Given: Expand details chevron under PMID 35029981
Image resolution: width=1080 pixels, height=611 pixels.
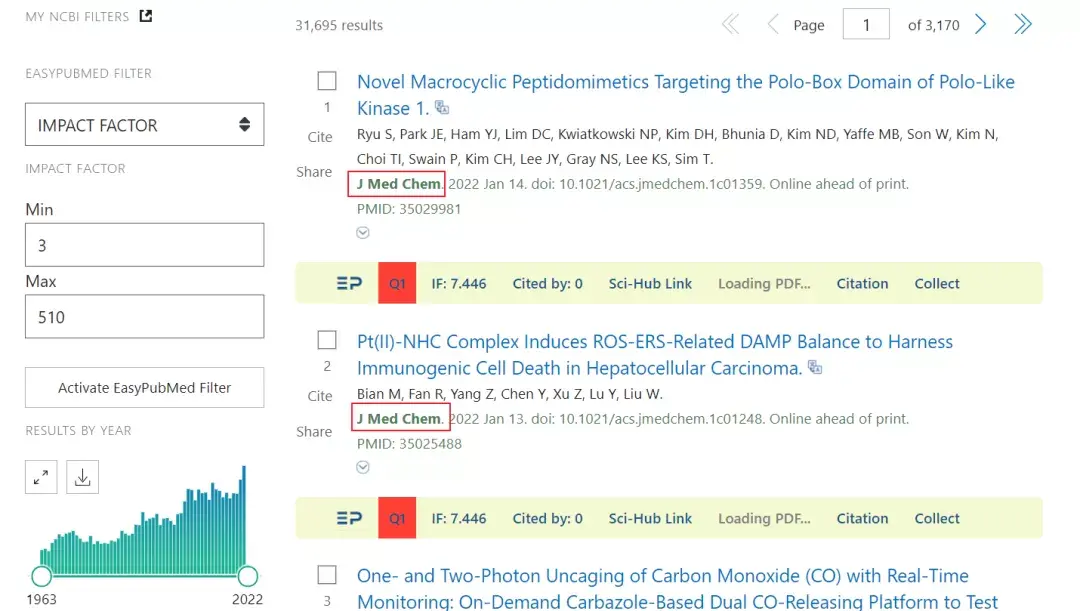Looking at the screenshot, I should pos(363,232).
